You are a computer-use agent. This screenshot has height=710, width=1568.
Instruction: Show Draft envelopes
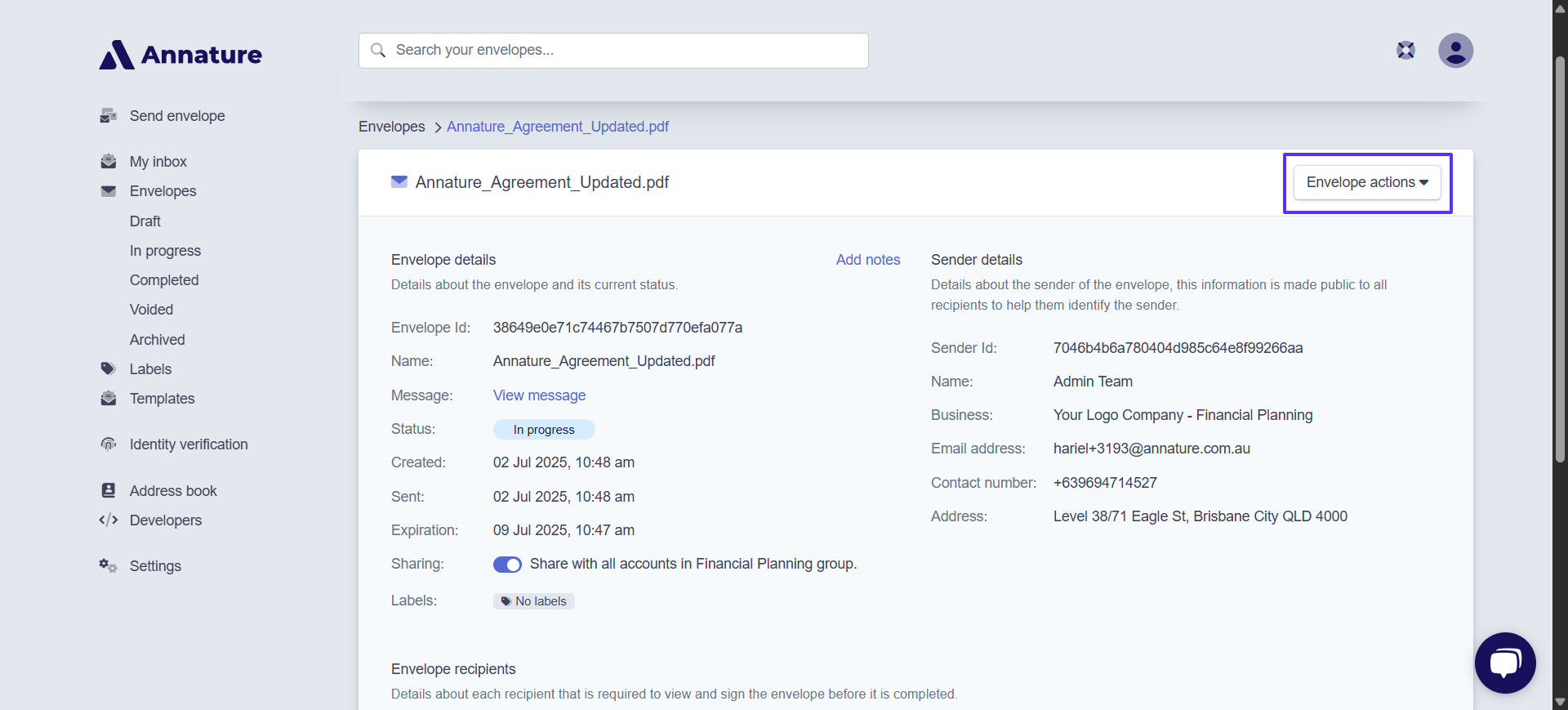pos(145,221)
